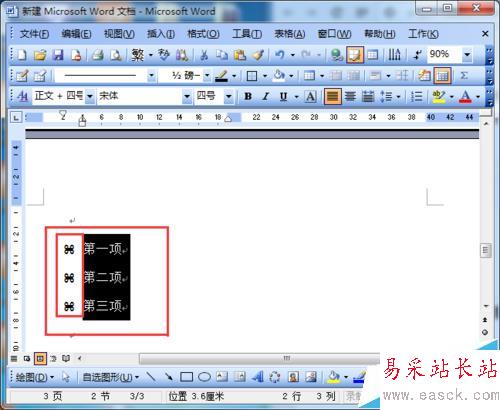Toggle numbered list formatting
Viewport: 500px width, 410px height.
[x=416, y=96]
